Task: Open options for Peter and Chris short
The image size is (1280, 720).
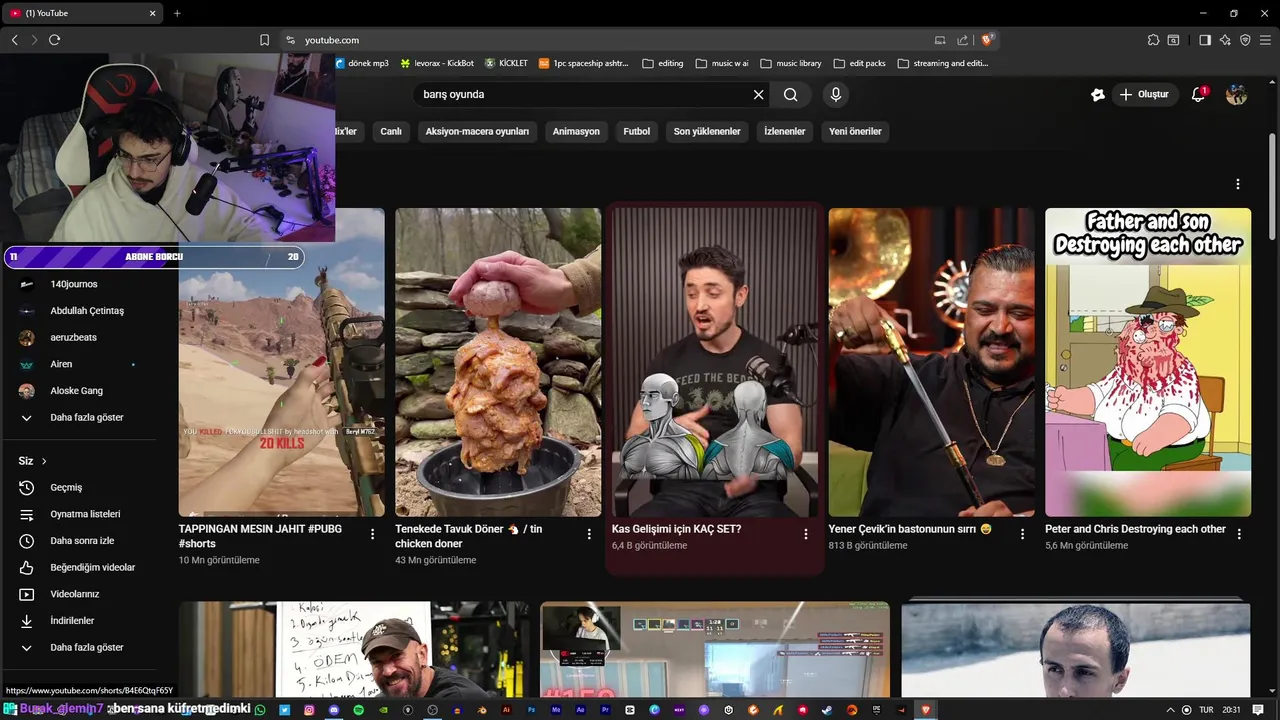Action: tap(1239, 534)
